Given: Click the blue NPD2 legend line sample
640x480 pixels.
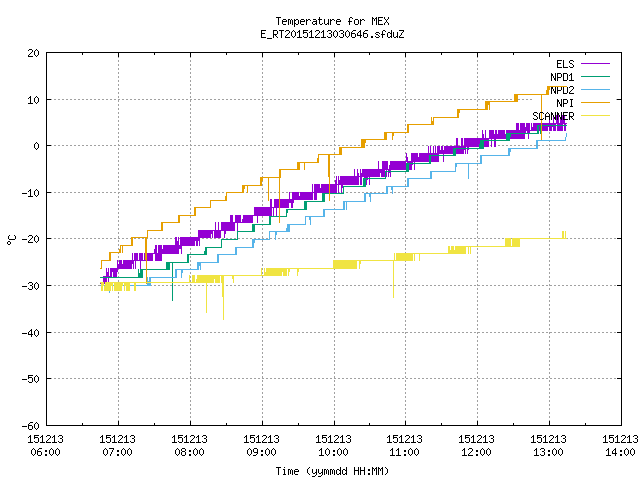Looking at the screenshot, I should 595,90.
